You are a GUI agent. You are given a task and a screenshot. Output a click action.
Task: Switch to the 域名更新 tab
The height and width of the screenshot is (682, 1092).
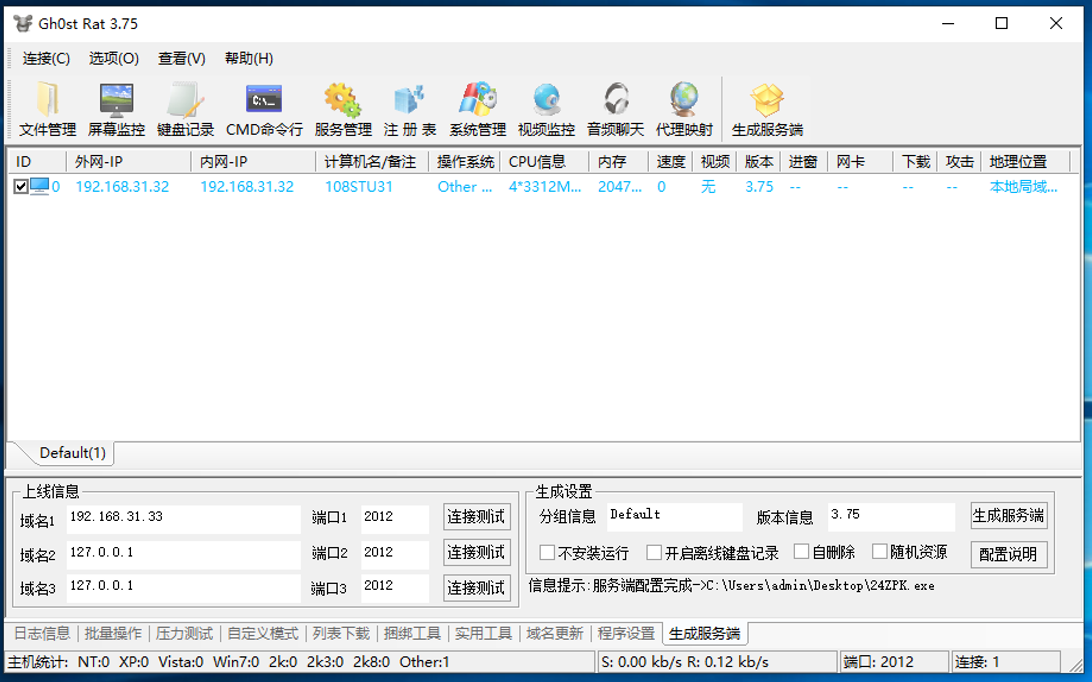tap(554, 633)
